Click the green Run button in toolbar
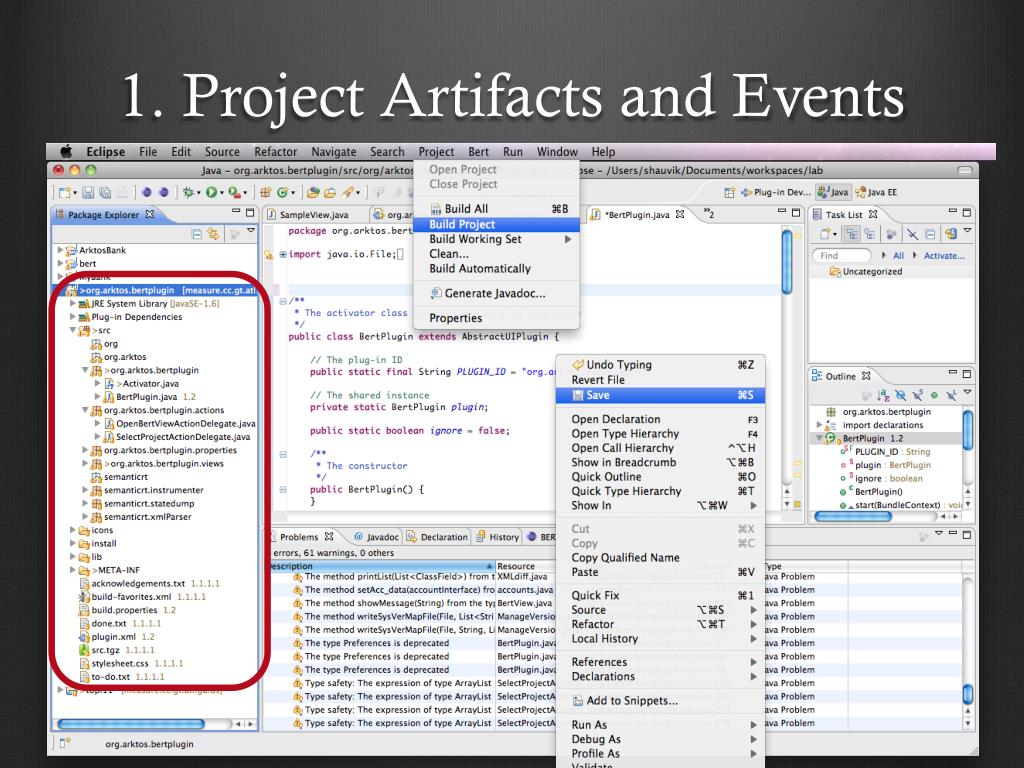The width and height of the screenshot is (1024, 768). click(x=212, y=192)
